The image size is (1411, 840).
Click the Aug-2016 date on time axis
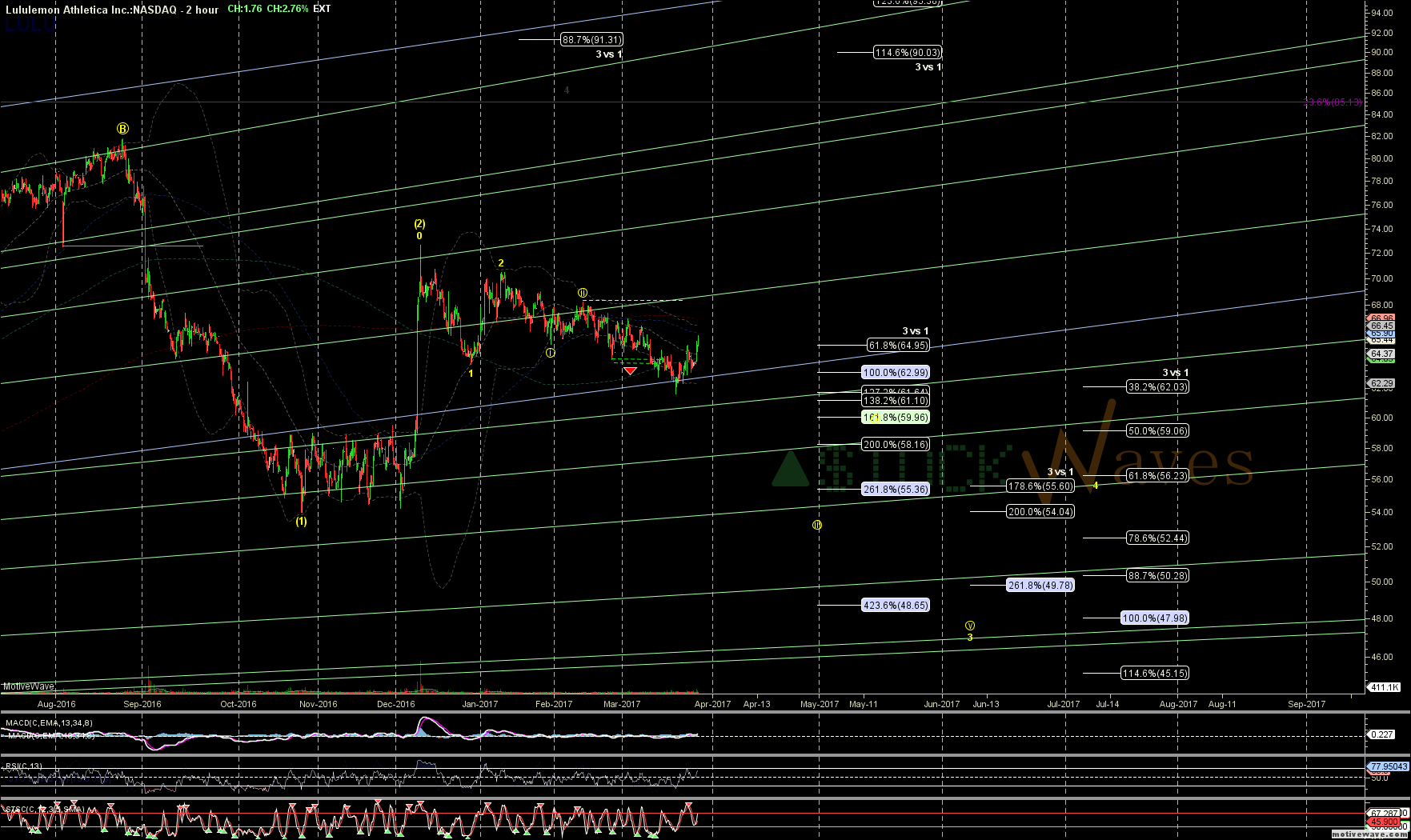(x=56, y=704)
